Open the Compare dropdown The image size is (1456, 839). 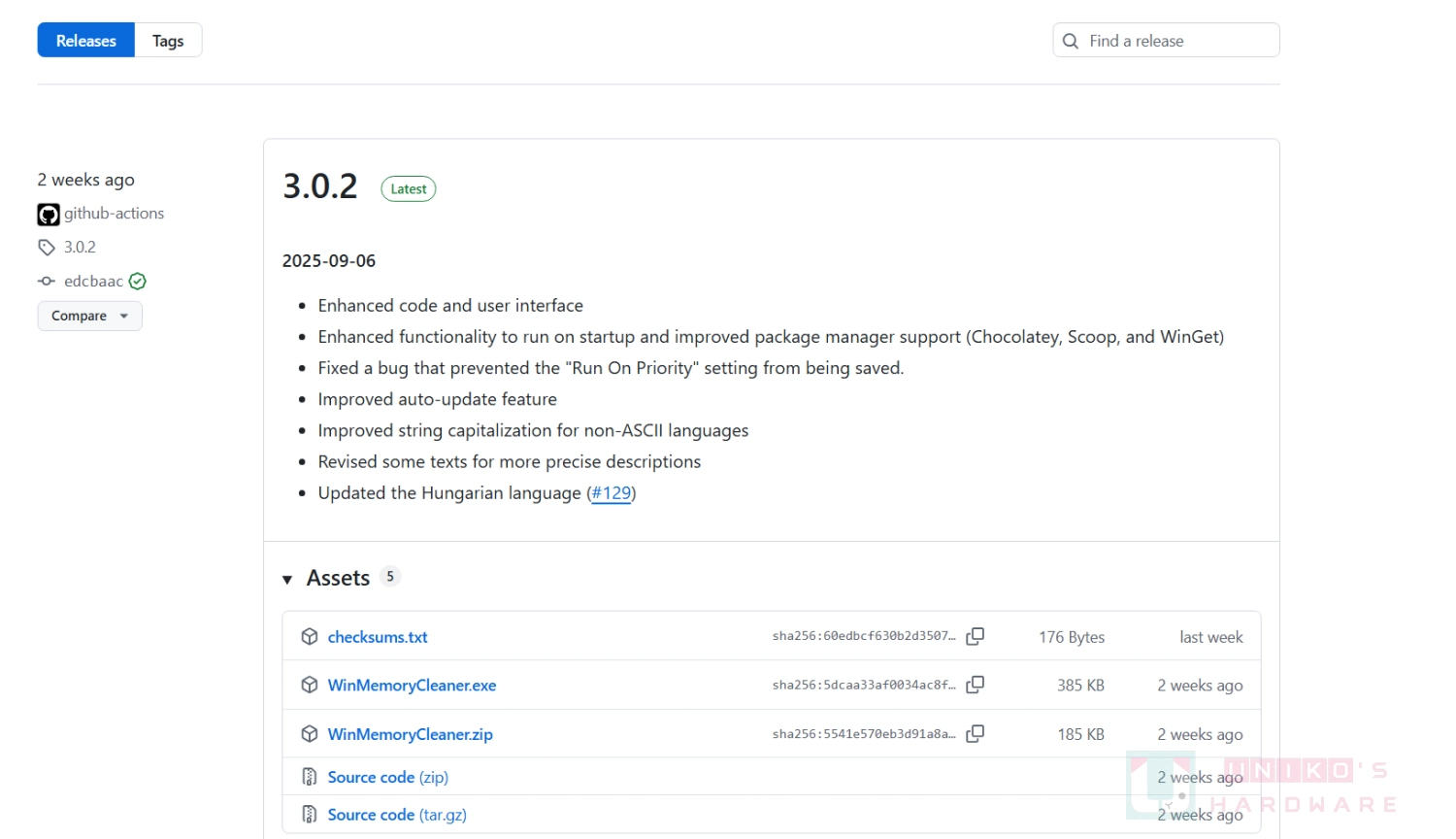point(90,317)
